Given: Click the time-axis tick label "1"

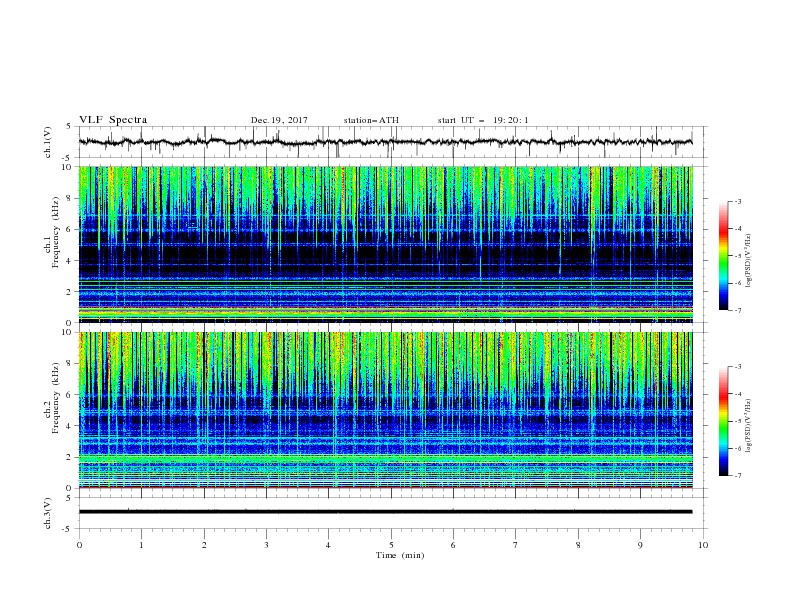Looking at the screenshot, I should 142,545.
